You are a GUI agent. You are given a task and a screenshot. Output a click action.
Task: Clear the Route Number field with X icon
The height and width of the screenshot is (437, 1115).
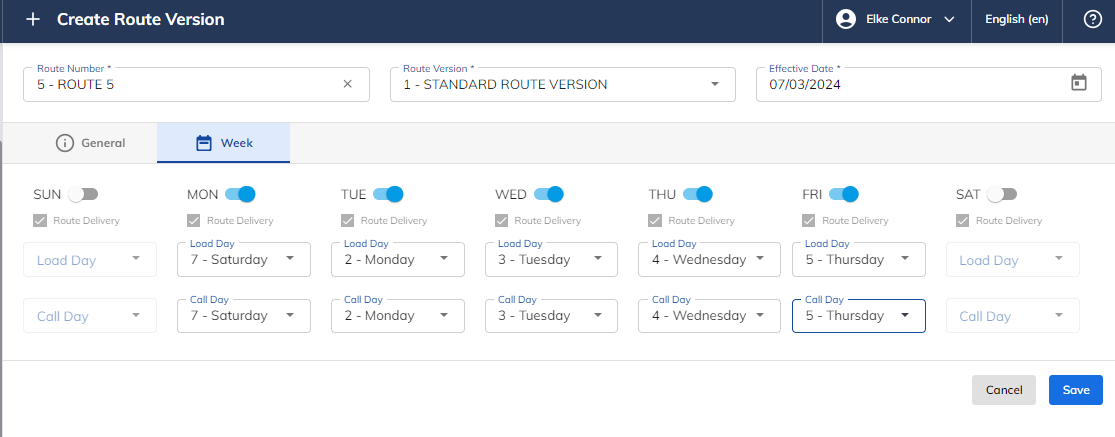click(x=348, y=84)
